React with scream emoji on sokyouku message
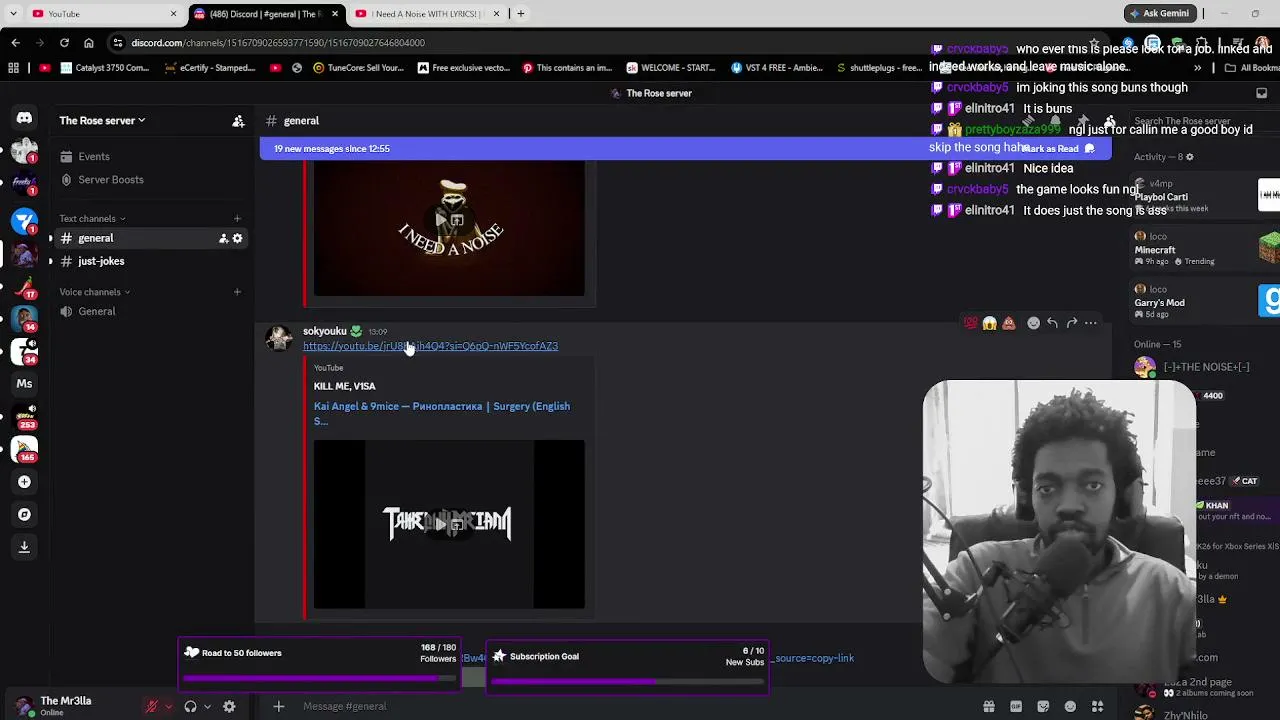This screenshot has width=1280, height=720. click(989, 323)
